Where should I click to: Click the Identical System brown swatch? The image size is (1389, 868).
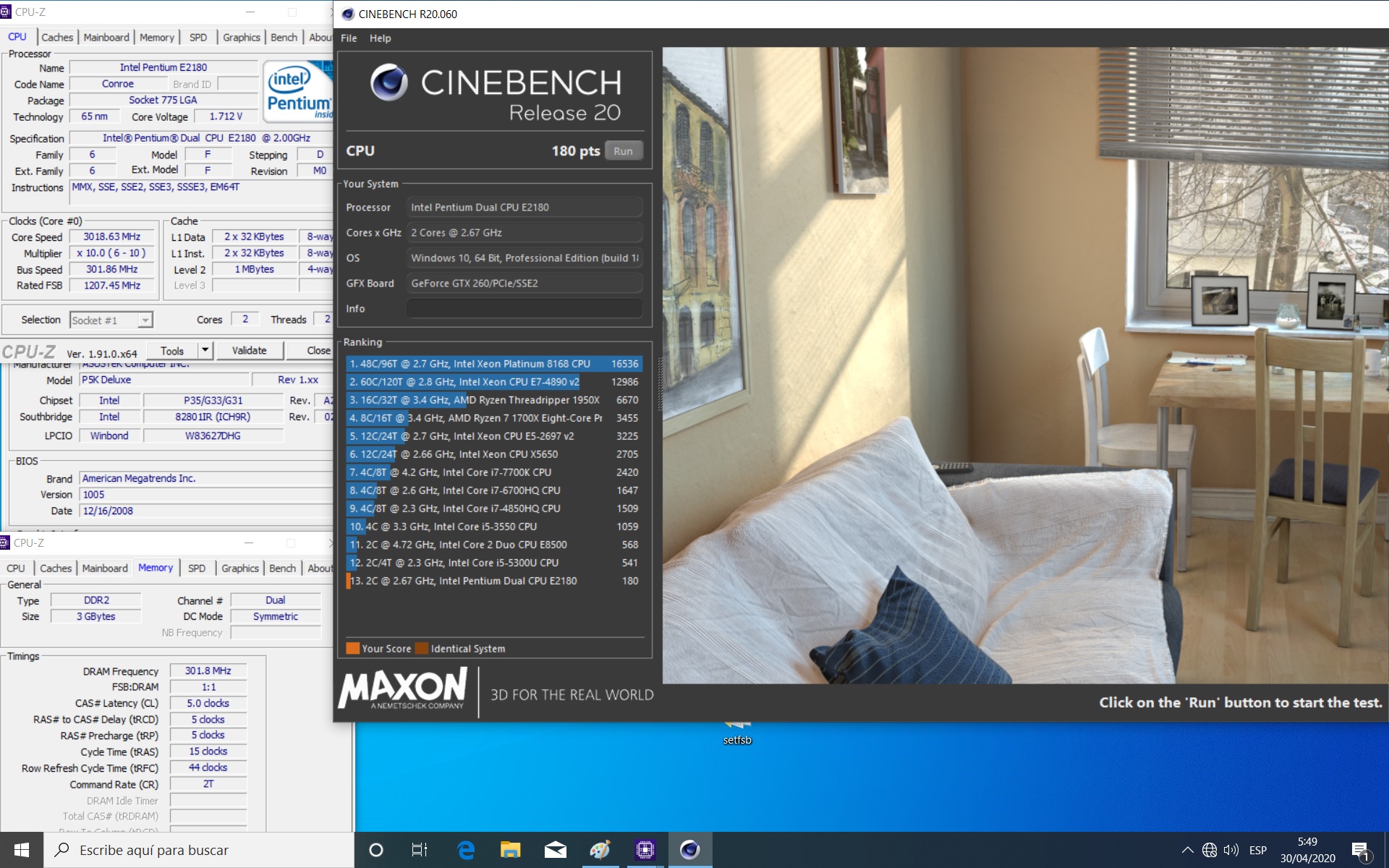click(x=422, y=649)
